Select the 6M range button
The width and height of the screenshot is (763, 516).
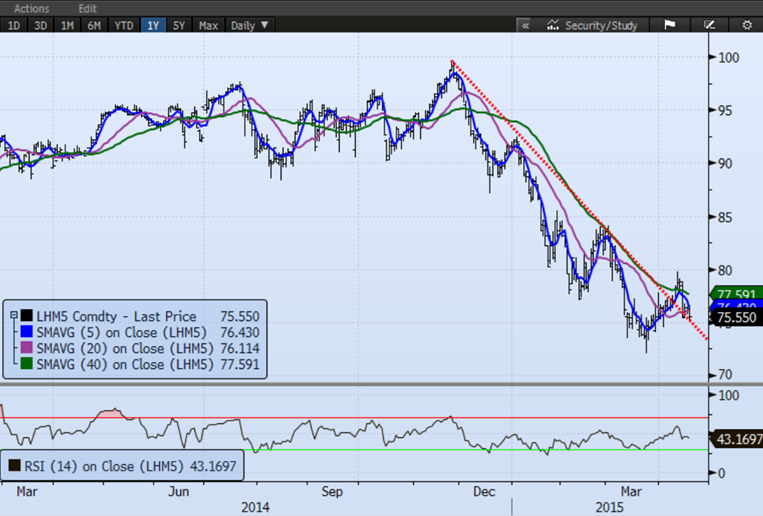[x=95, y=24]
